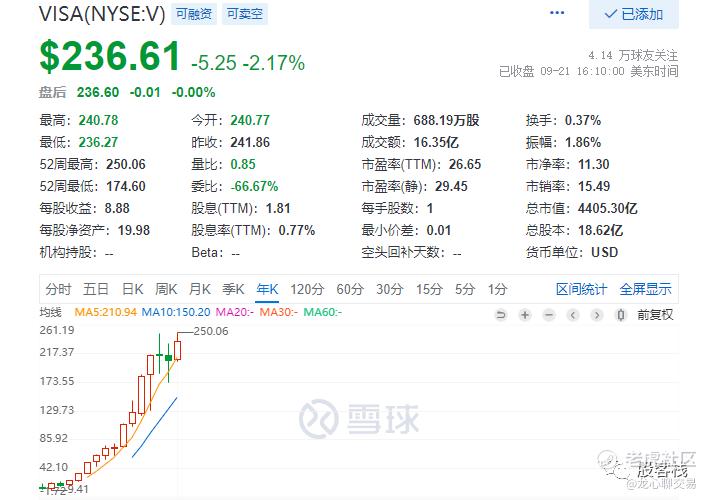Click the 可卖空 tag

(x=245, y=14)
